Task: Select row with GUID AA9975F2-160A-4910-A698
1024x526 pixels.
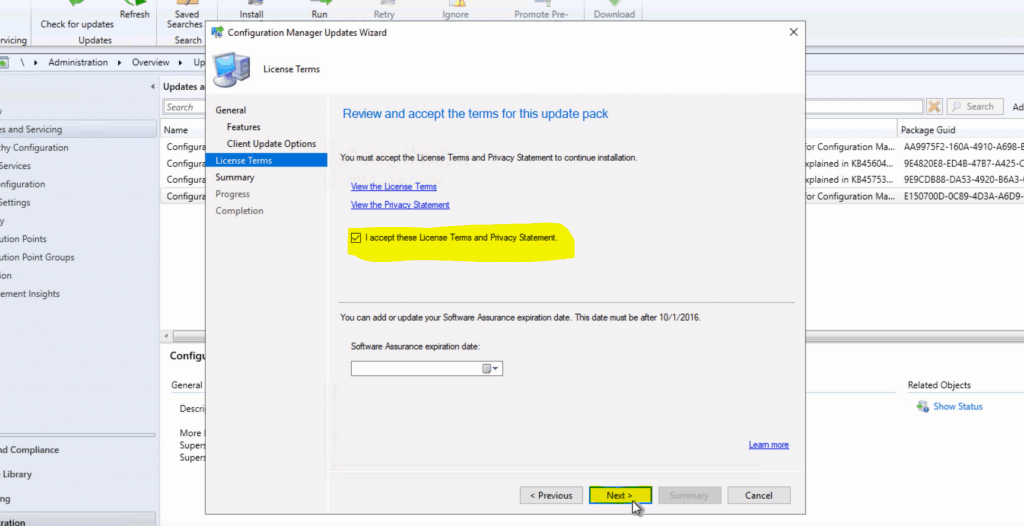Action: pos(963,147)
